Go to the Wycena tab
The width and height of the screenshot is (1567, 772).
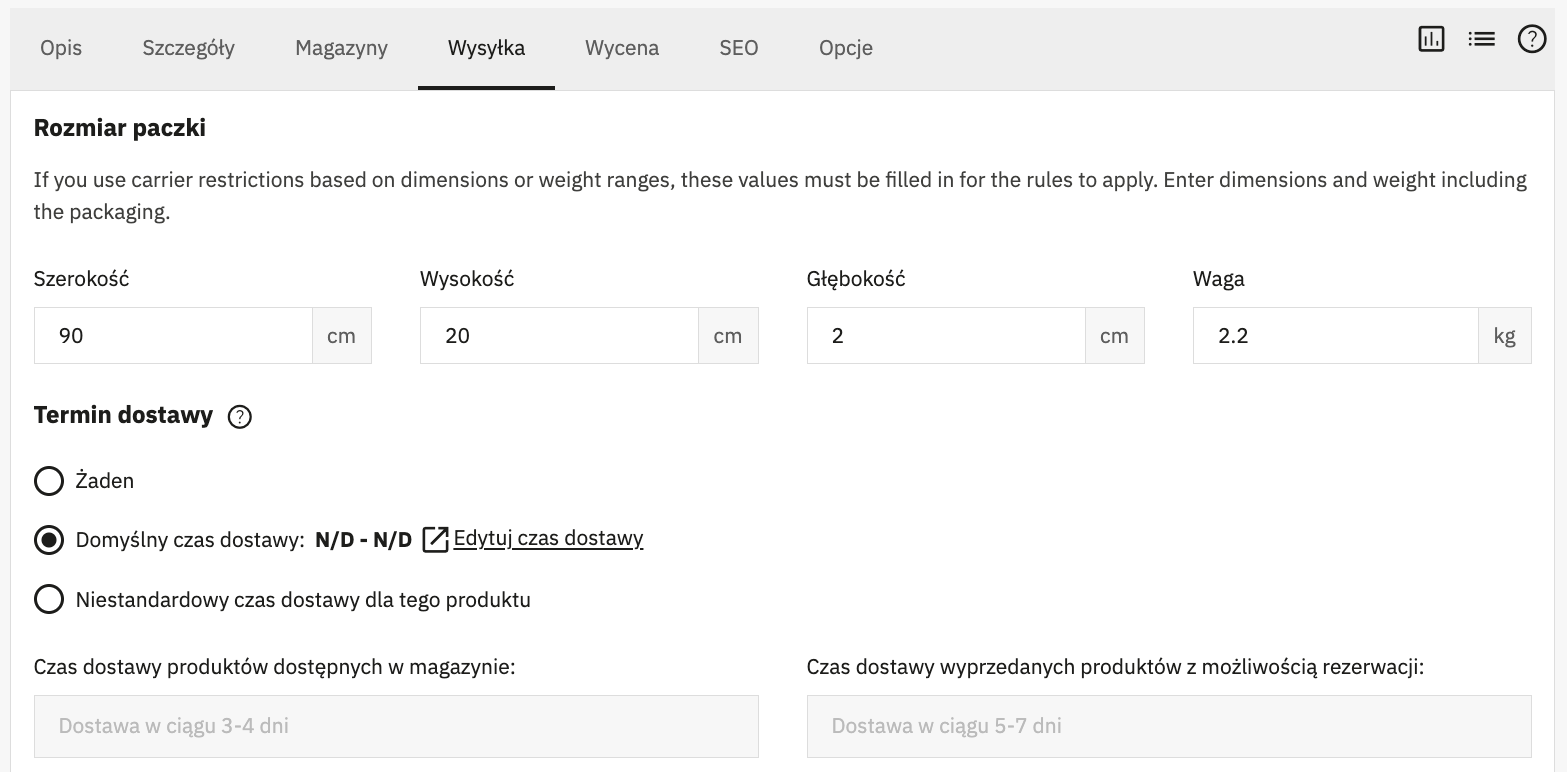(622, 48)
